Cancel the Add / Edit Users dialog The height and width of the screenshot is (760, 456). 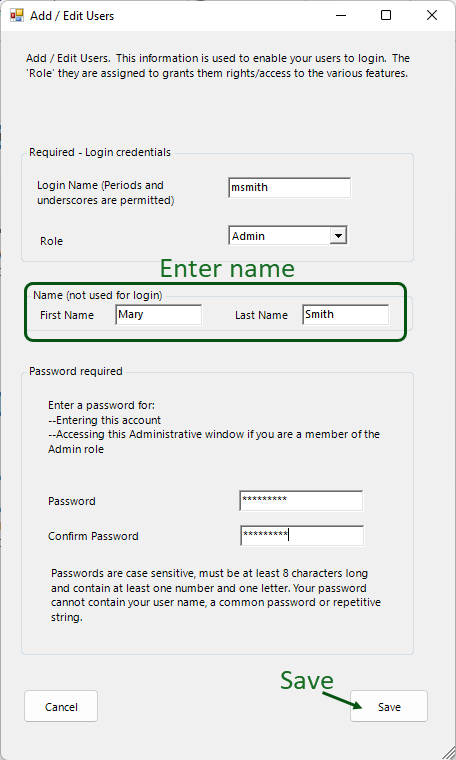[x=61, y=707]
